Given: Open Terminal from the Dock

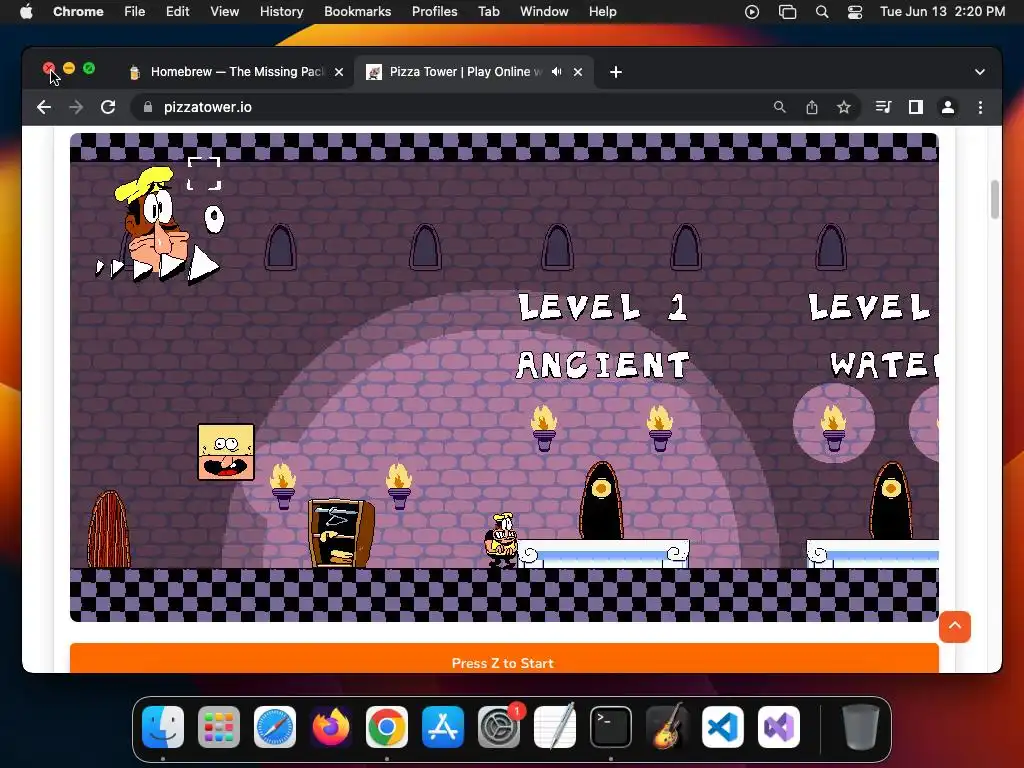Looking at the screenshot, I should point(611,727).
